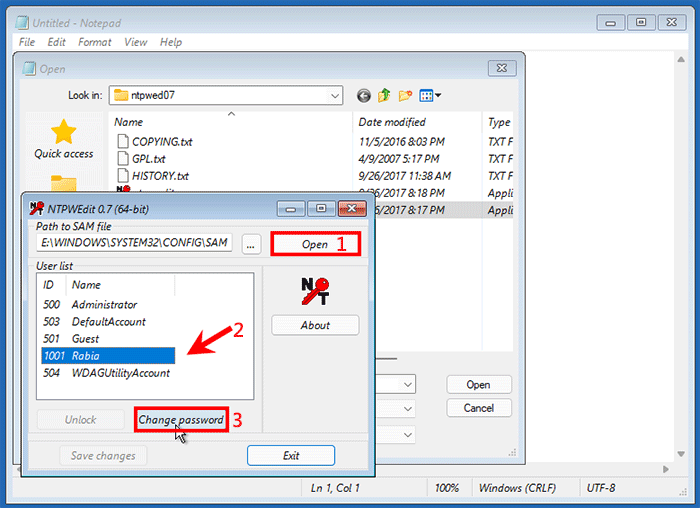Click Notepad vertical scrollbar down arrow
This screenshot has height=508, width=700.
681,454
